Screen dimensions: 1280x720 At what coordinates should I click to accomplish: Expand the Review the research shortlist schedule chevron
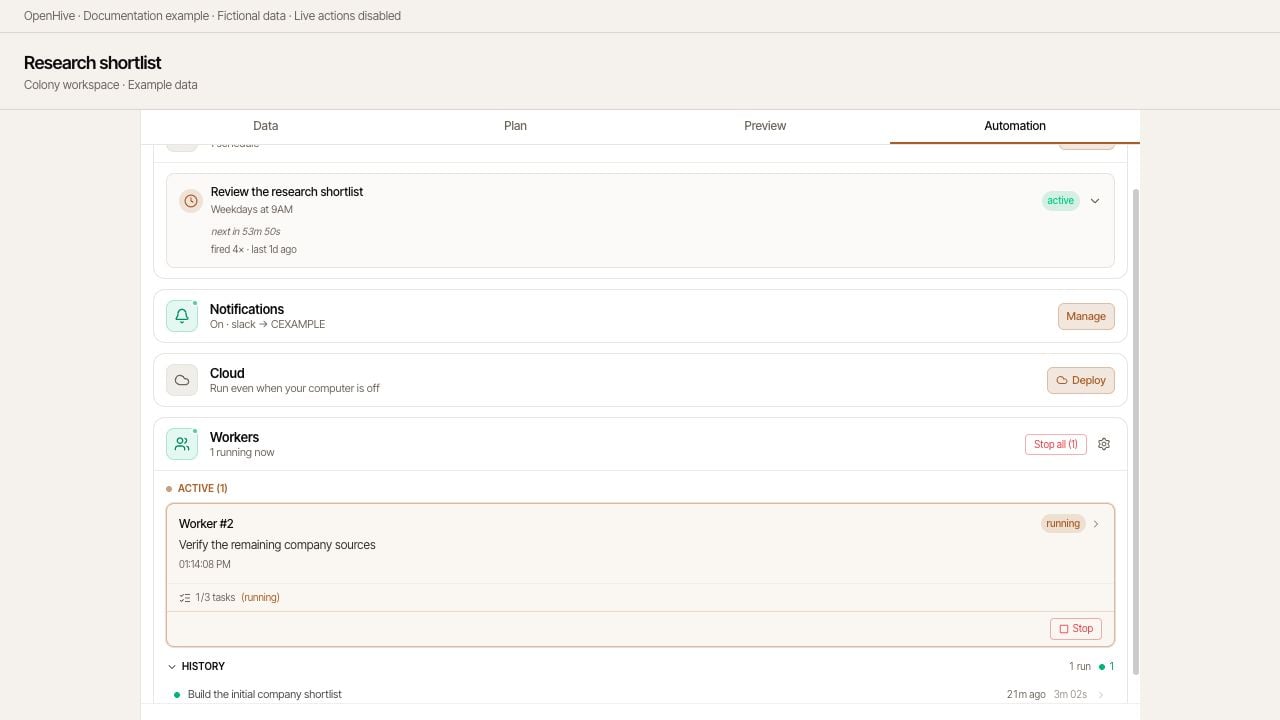click(x=1095, y=201)
